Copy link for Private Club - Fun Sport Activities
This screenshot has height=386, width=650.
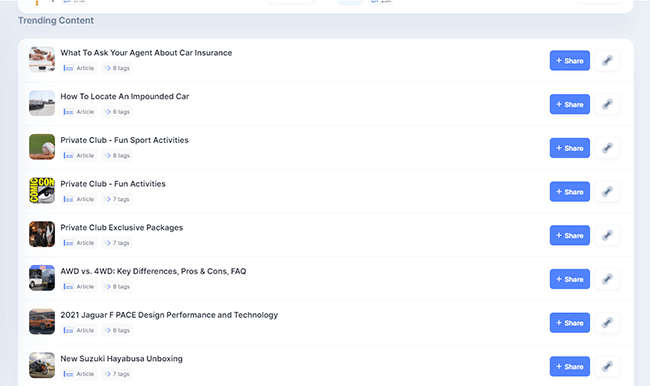[x=607, y=148]
